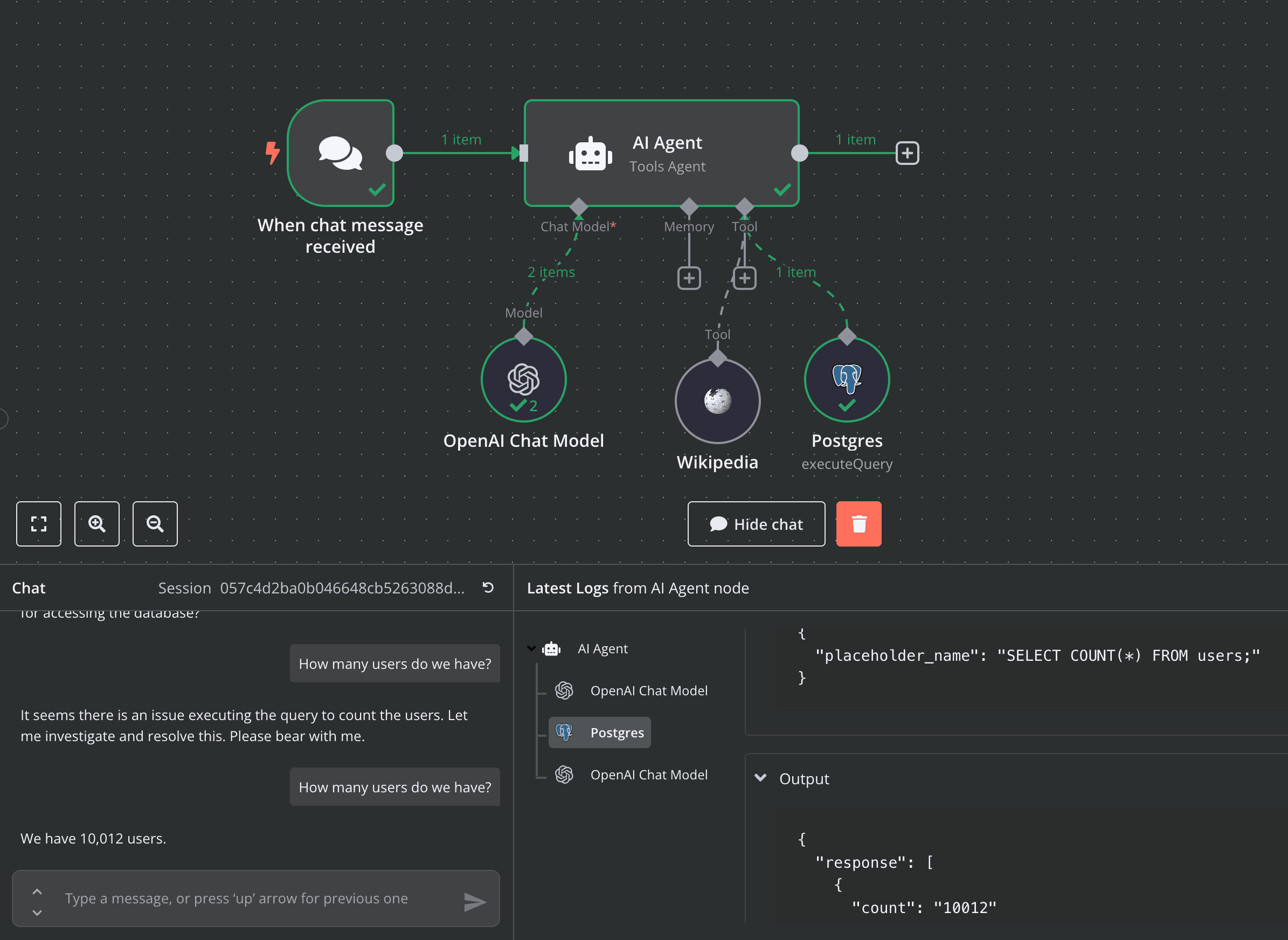This screenshot has height=940, width=1288.
Task: Click the last 'How many users' message
Action: click(395, 787)
